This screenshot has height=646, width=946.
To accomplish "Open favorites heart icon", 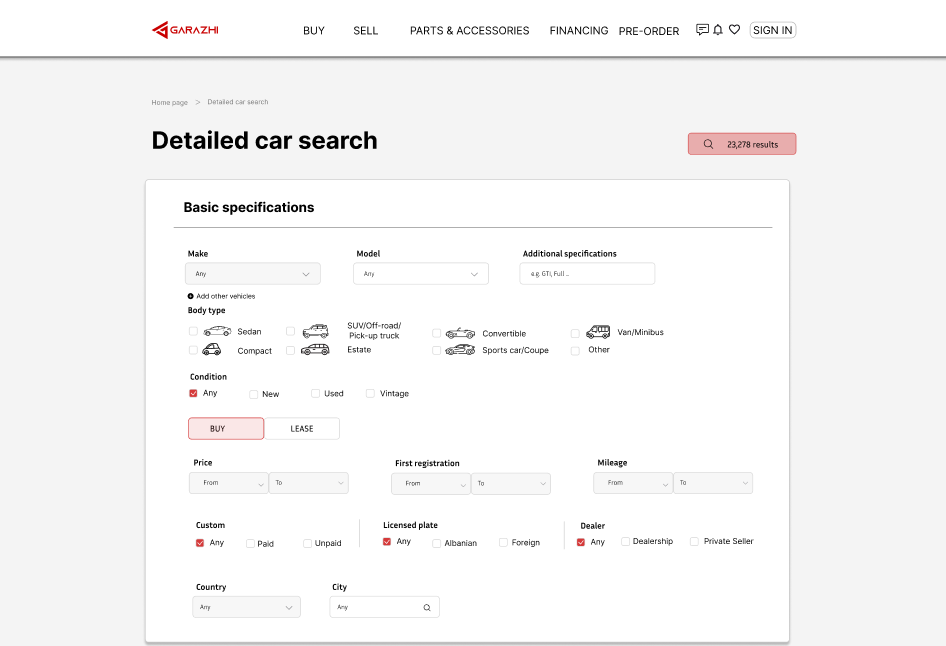I will pos(734,30).
